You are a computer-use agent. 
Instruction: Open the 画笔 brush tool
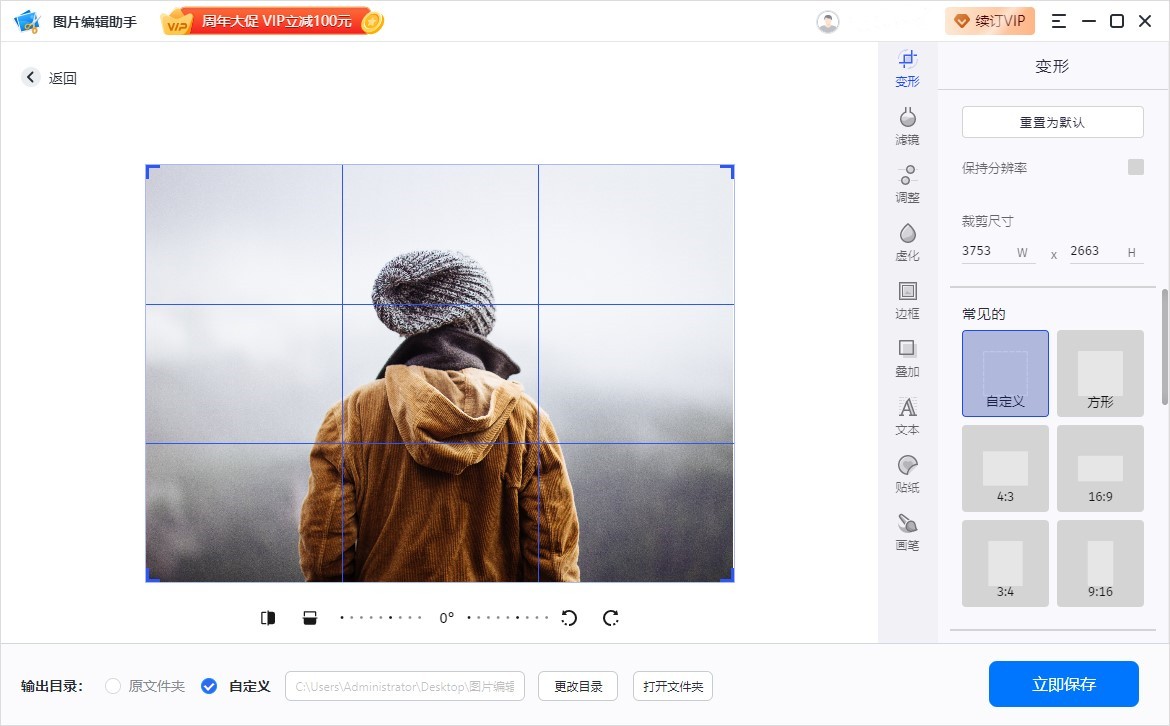coord(907,532)
